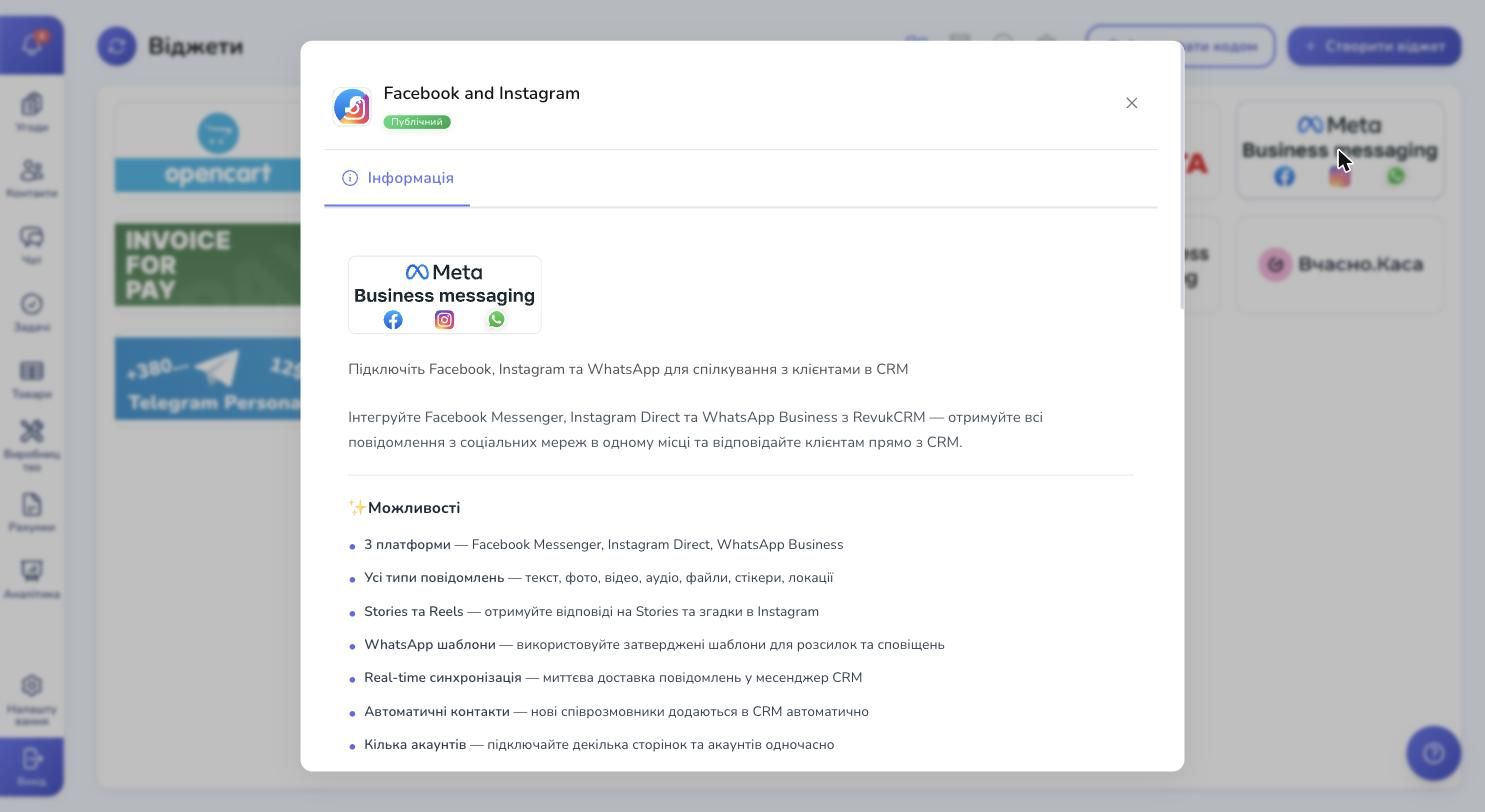Close the Facebook and Instagram dialog
Viewport: 1485px width, 812px height.
pos(1131,103)
